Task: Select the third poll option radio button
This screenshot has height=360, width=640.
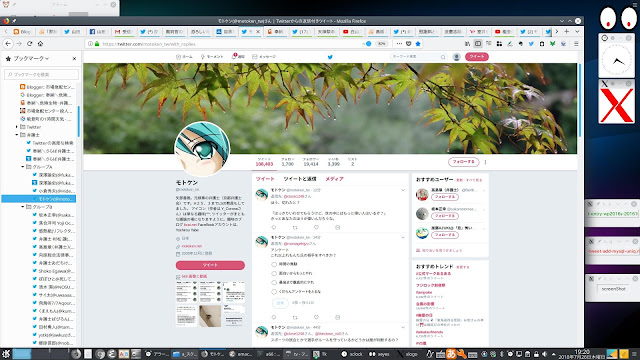Action: 274,282
